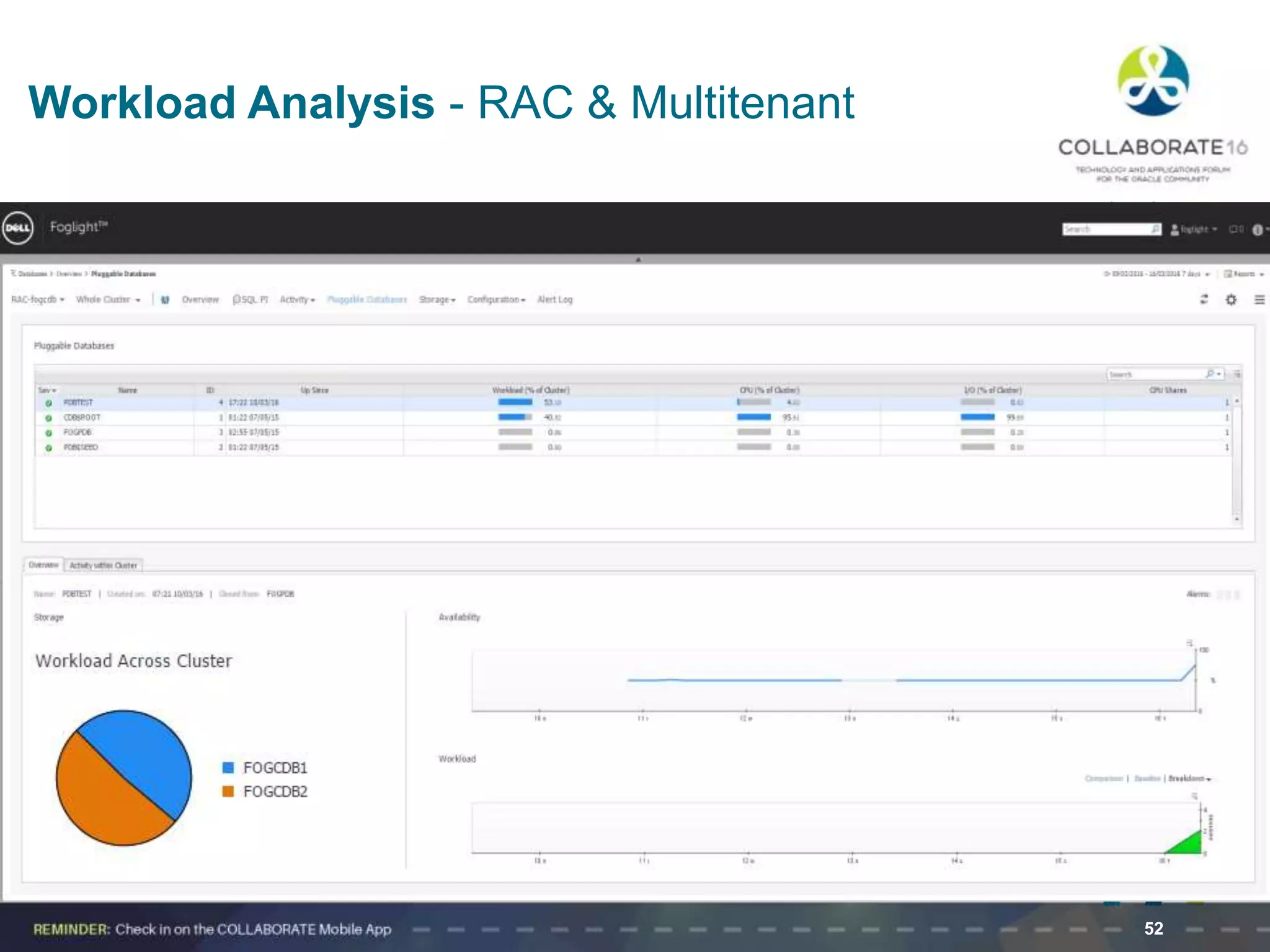This screenshot has width=1270, height=952.
Task: Open the RAC-fogcdb instance dropdown
Action: coord(38,300)
